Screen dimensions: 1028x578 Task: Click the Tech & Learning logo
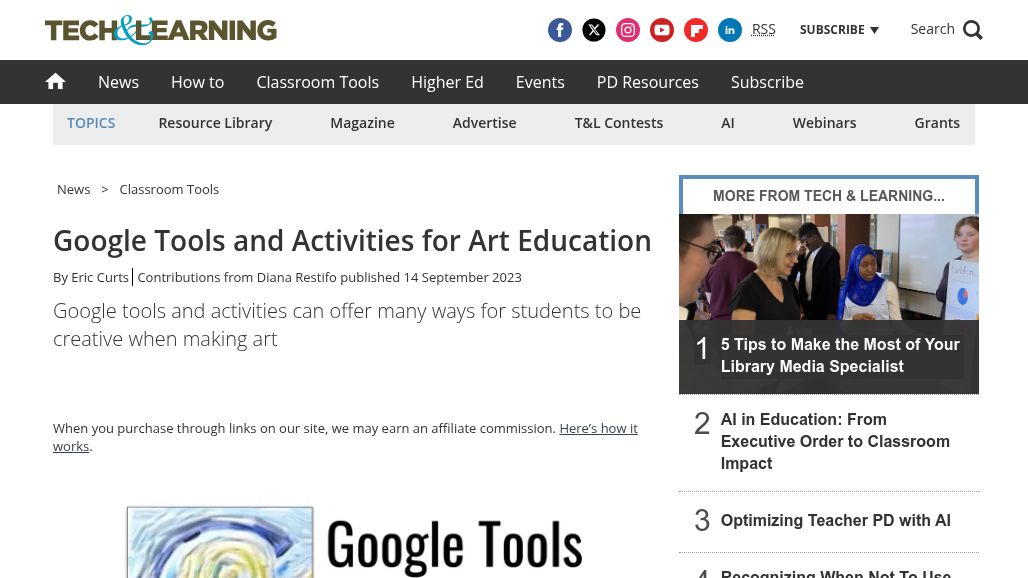pos(161,30)
